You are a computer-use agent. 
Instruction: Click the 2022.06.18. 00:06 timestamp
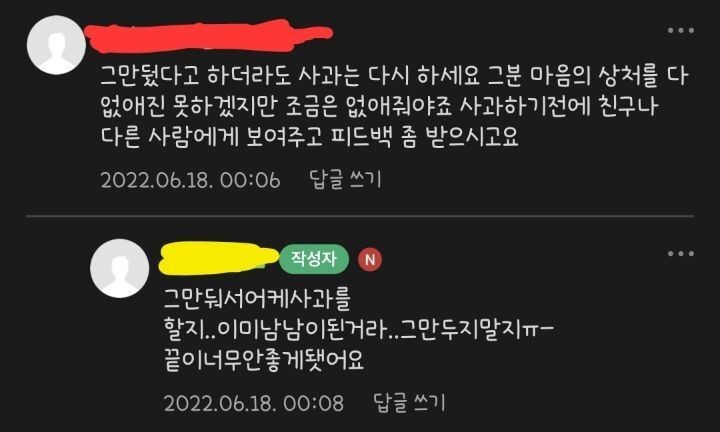tap(190, 180)
